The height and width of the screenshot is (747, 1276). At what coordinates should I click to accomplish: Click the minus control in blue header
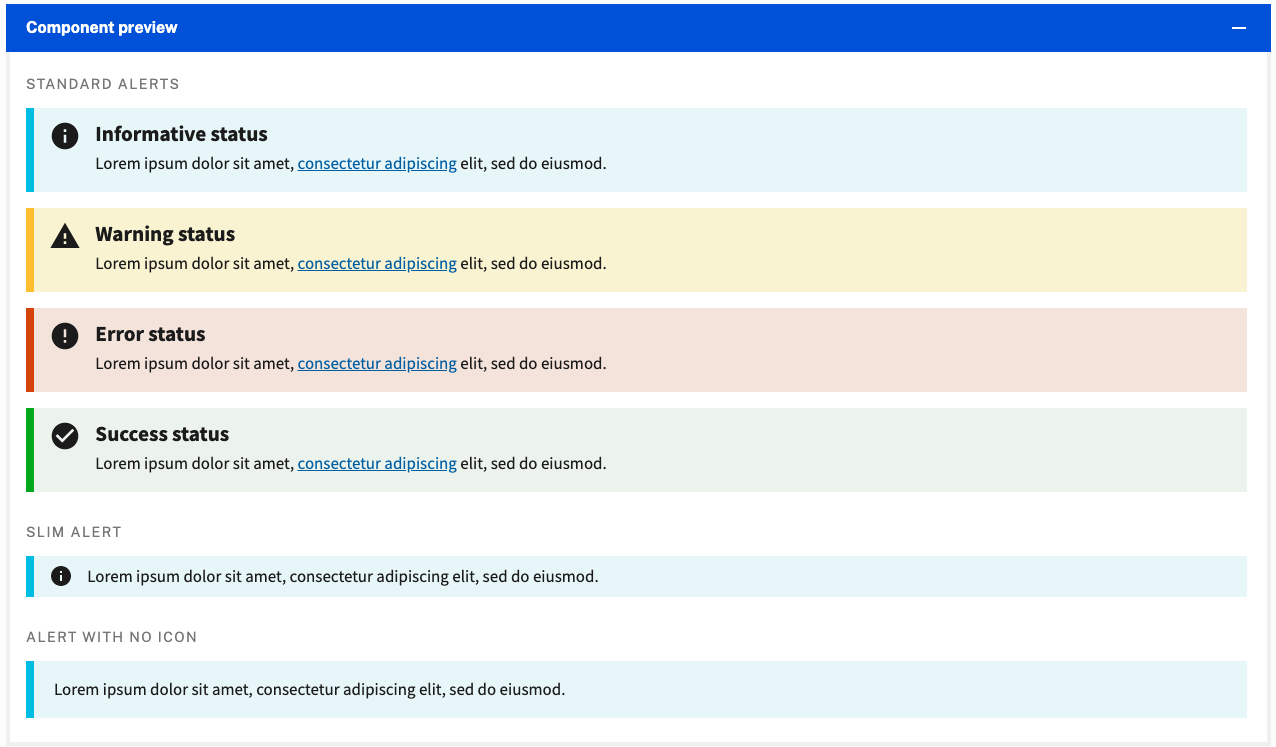click(1240, 27)
